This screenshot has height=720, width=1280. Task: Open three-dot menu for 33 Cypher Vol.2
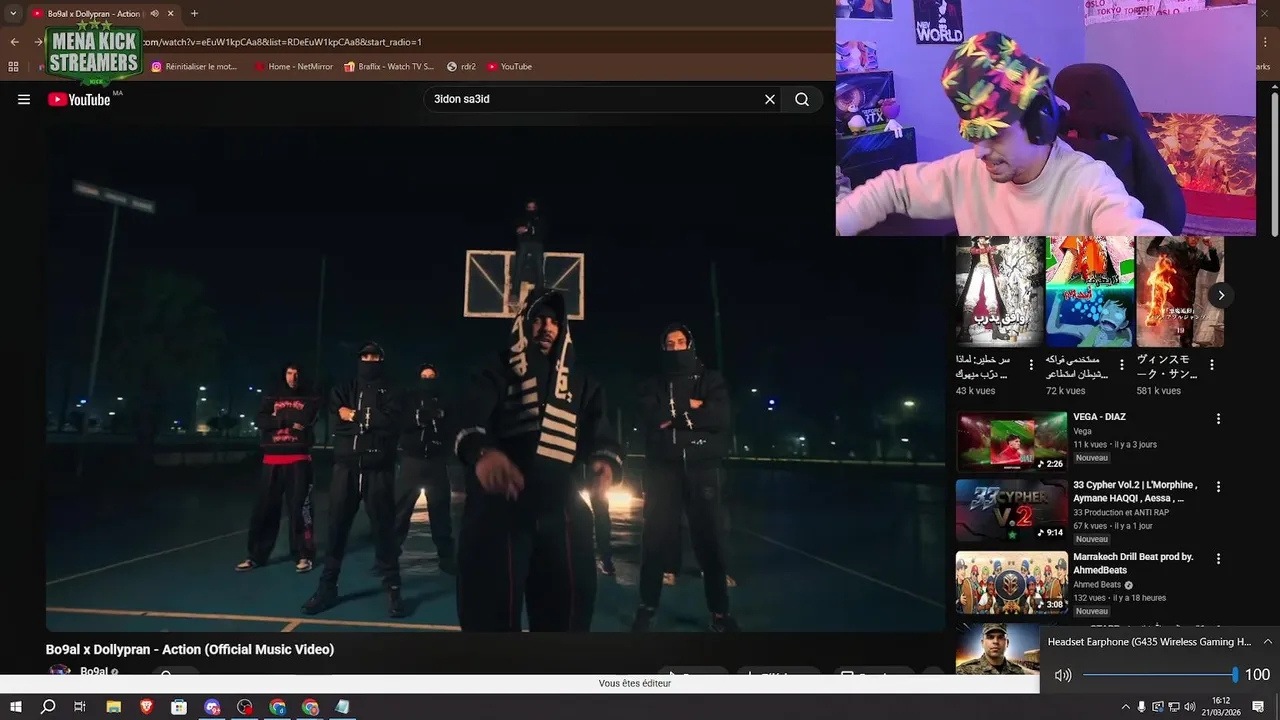click(1218, 487)
